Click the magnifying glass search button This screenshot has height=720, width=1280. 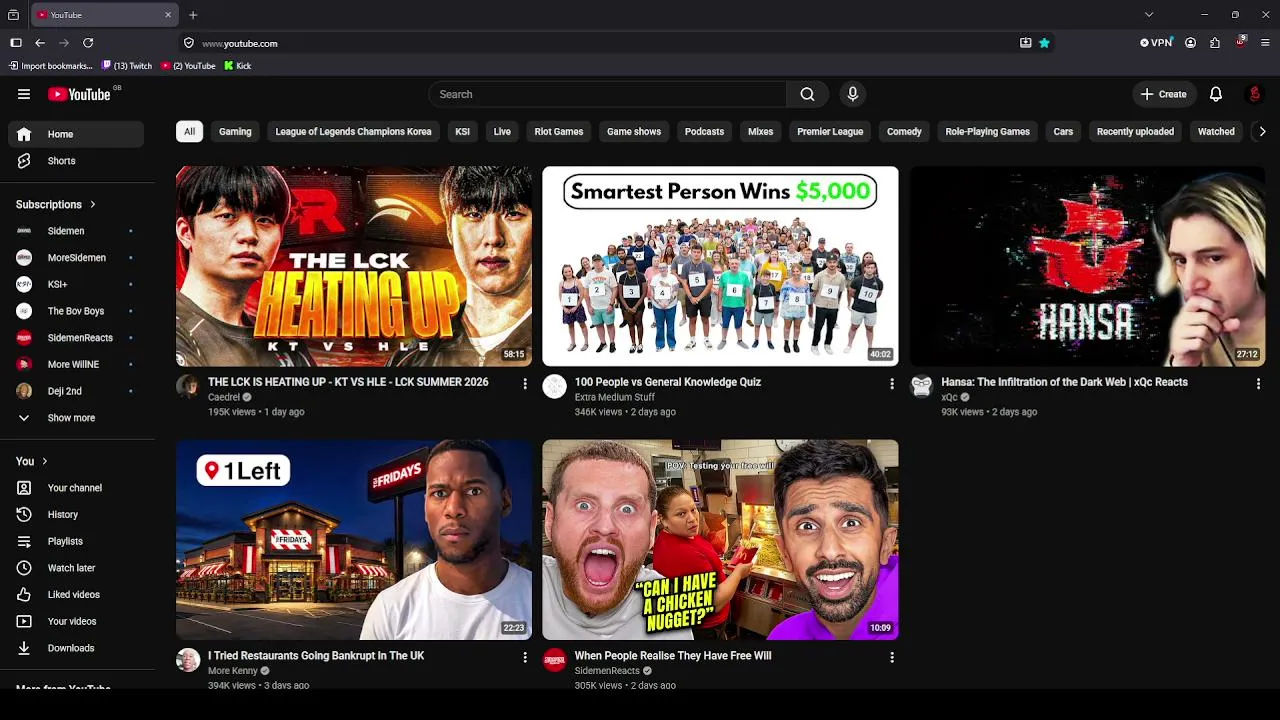807,94
